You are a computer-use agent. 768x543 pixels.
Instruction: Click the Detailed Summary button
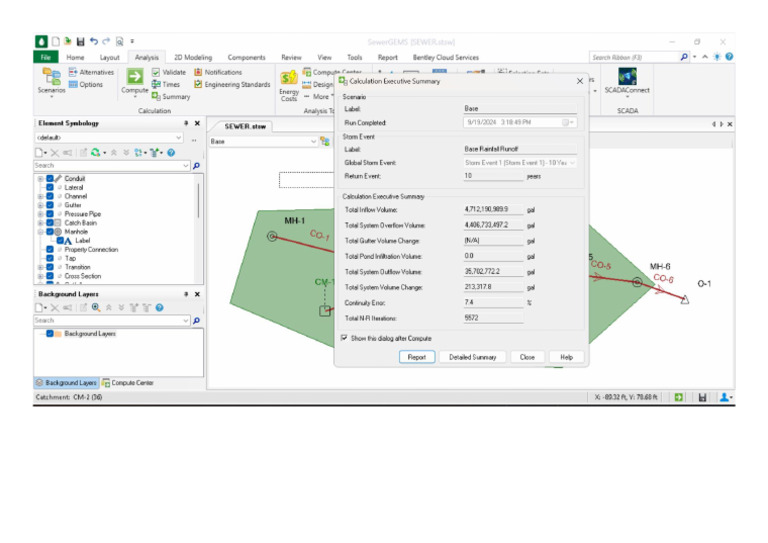click(473, 357)
